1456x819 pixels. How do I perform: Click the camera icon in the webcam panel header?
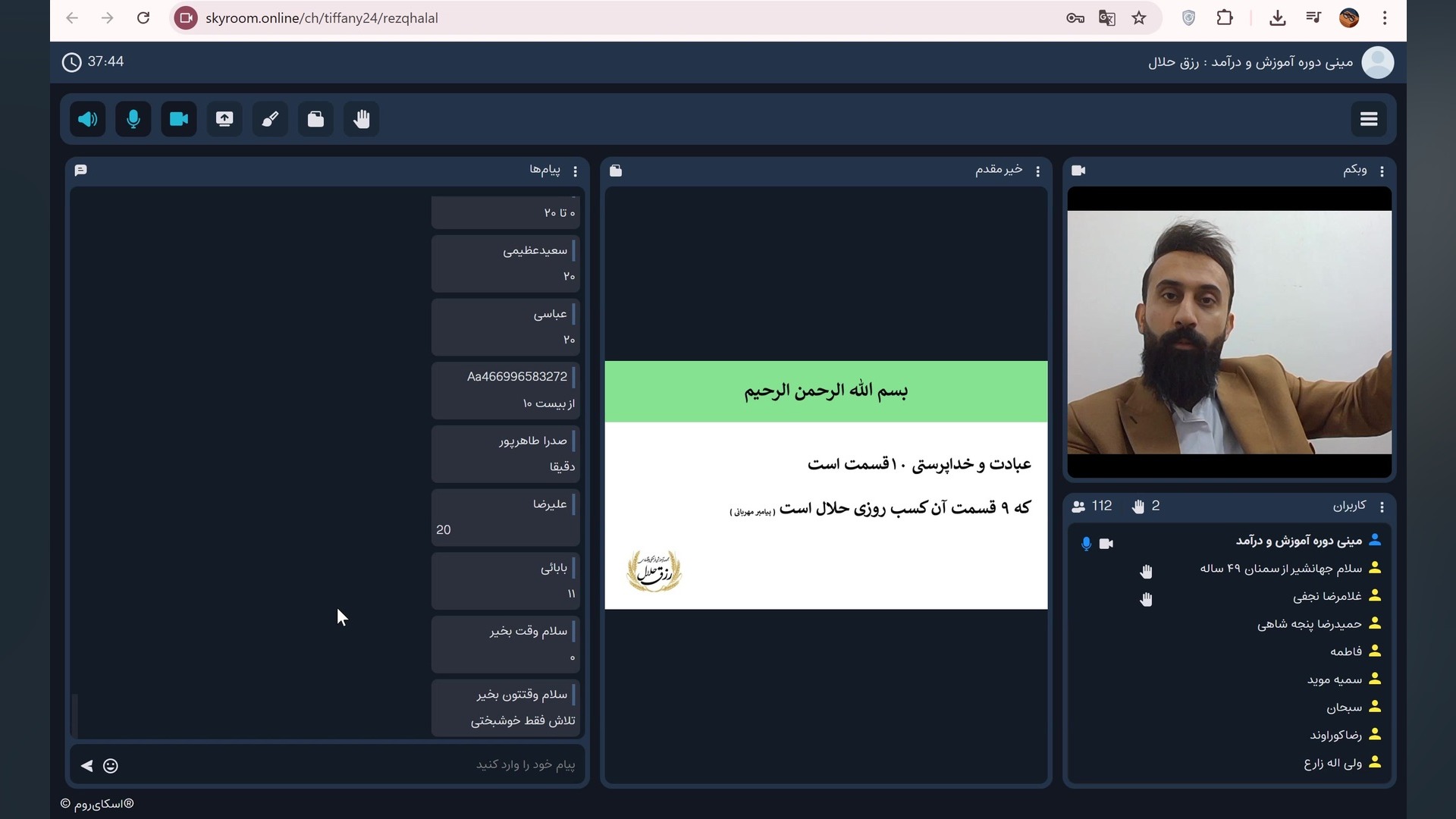tap(1078, 171)
